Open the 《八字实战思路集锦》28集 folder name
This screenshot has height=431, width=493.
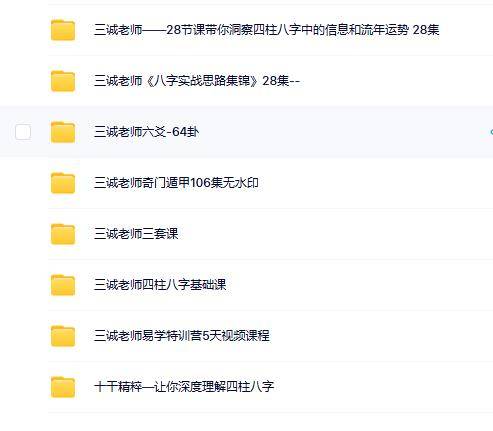[197, 81]
